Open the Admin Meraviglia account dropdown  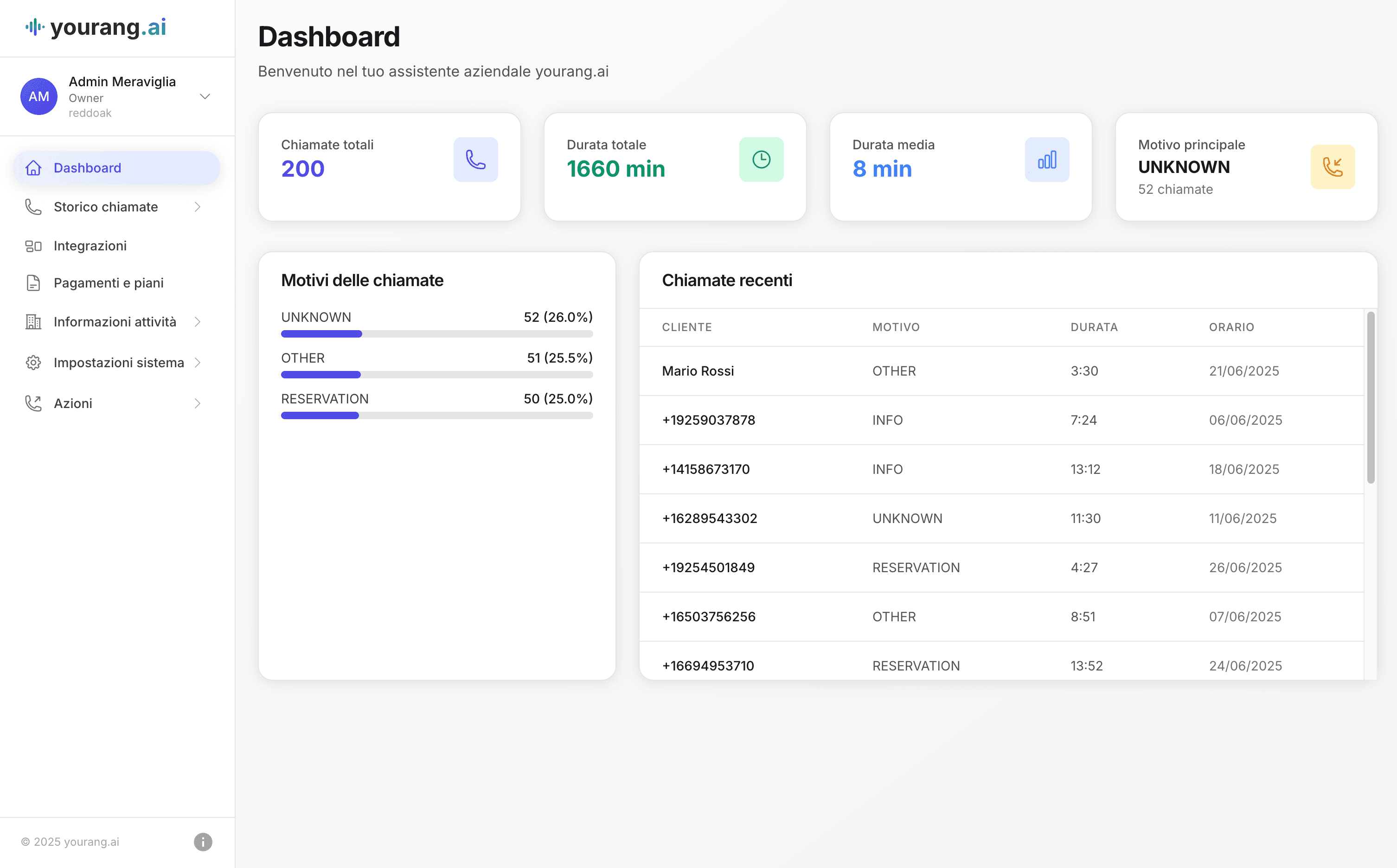205,96
